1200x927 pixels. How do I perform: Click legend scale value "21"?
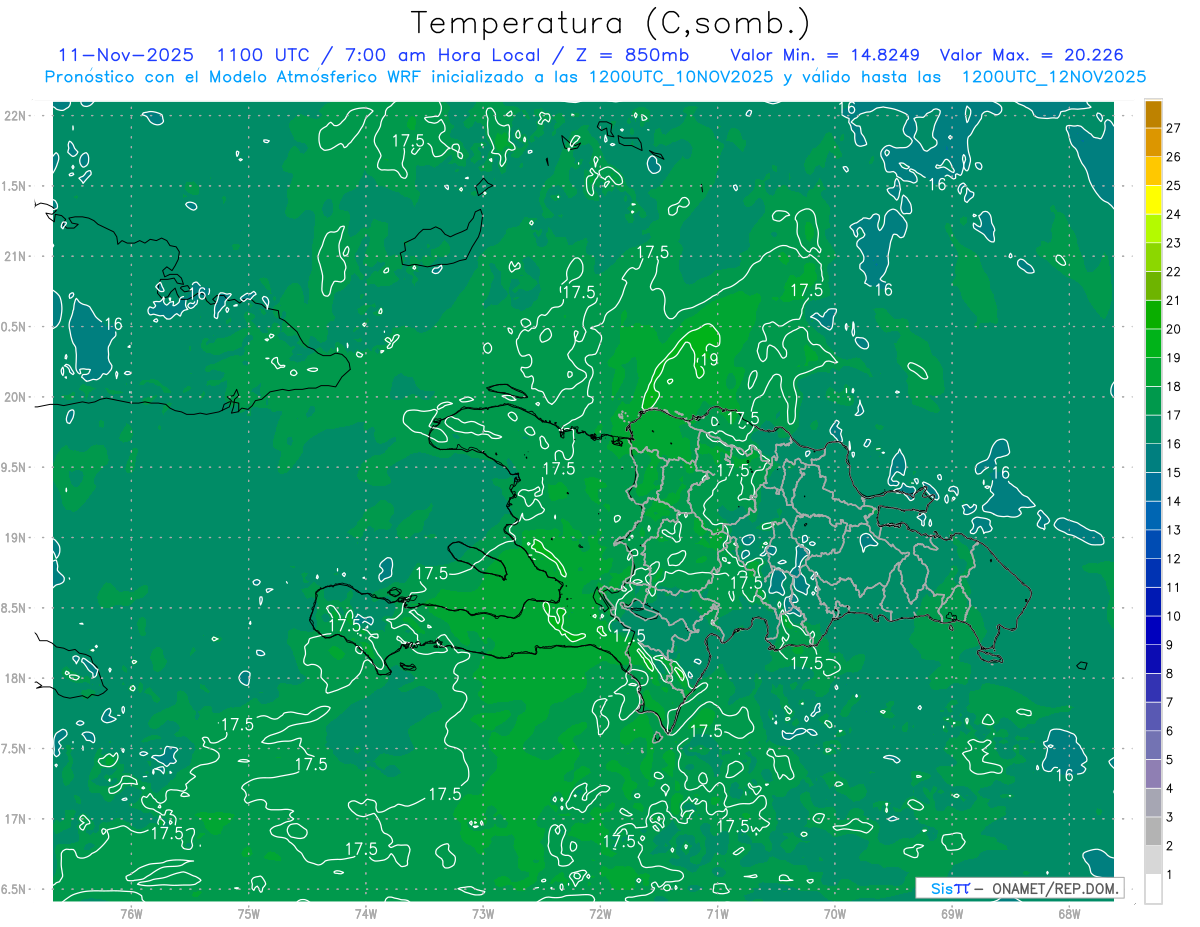pyautogui.click(x=1174, y=300)
